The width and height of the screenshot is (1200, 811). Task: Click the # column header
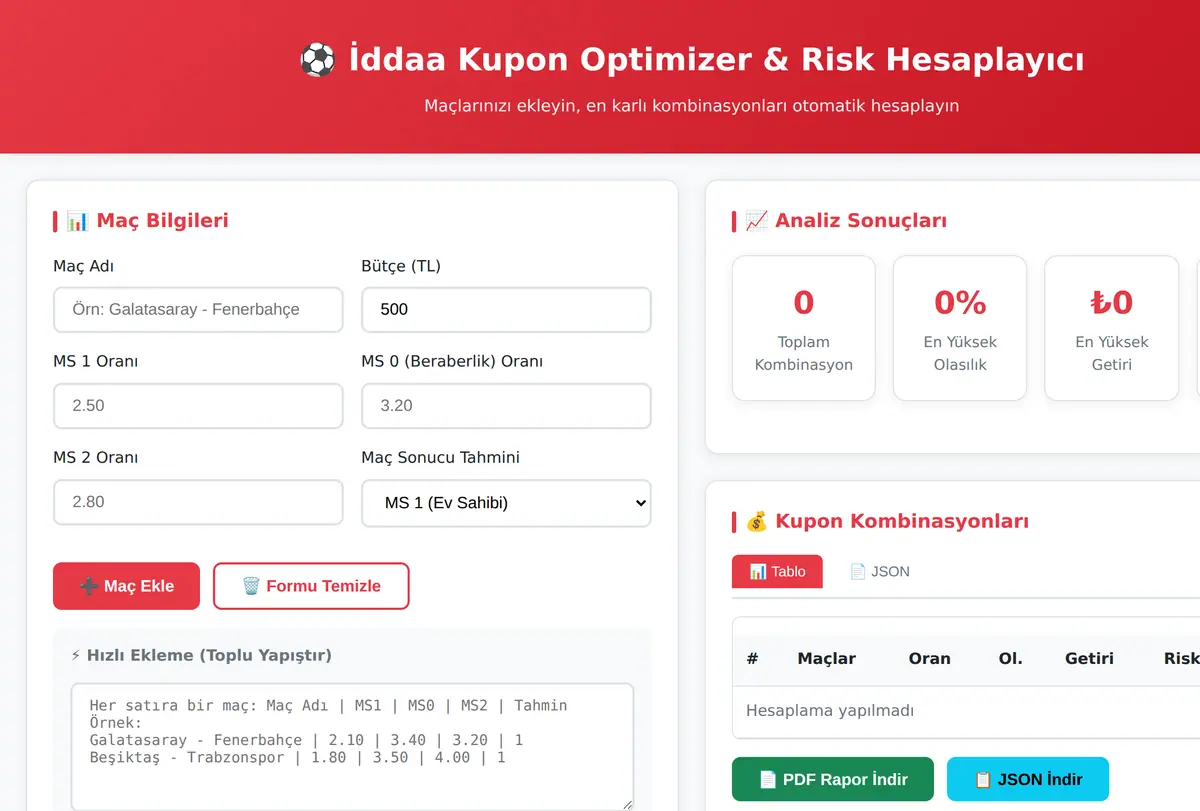tap(753, 658)
